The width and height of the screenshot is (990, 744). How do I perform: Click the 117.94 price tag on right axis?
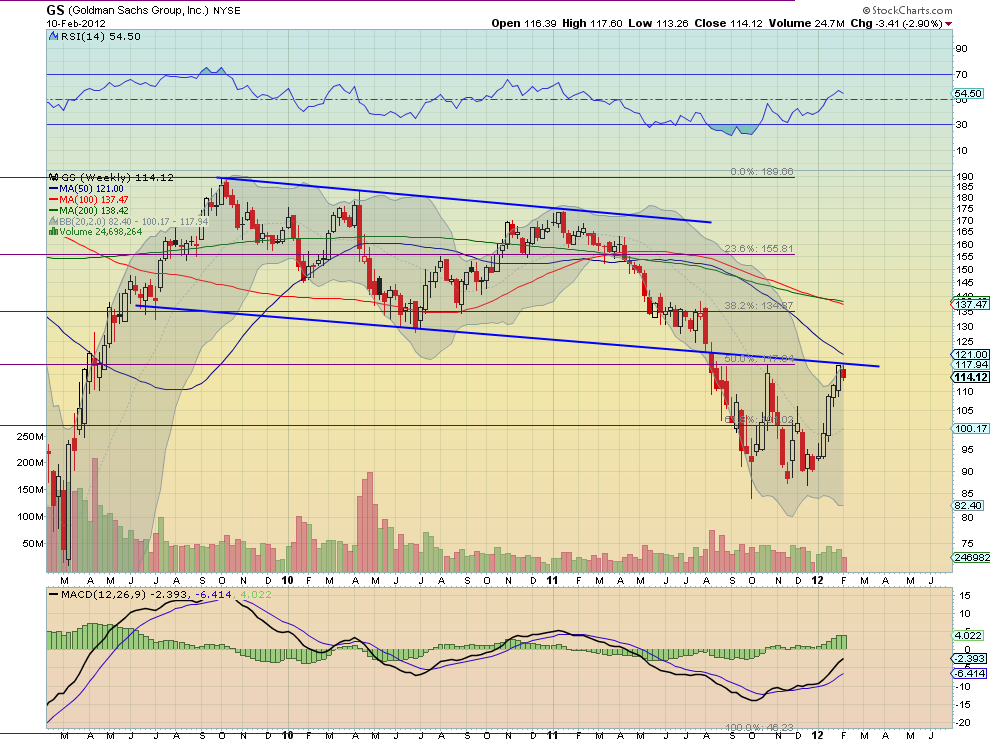[x=971, y=364]
